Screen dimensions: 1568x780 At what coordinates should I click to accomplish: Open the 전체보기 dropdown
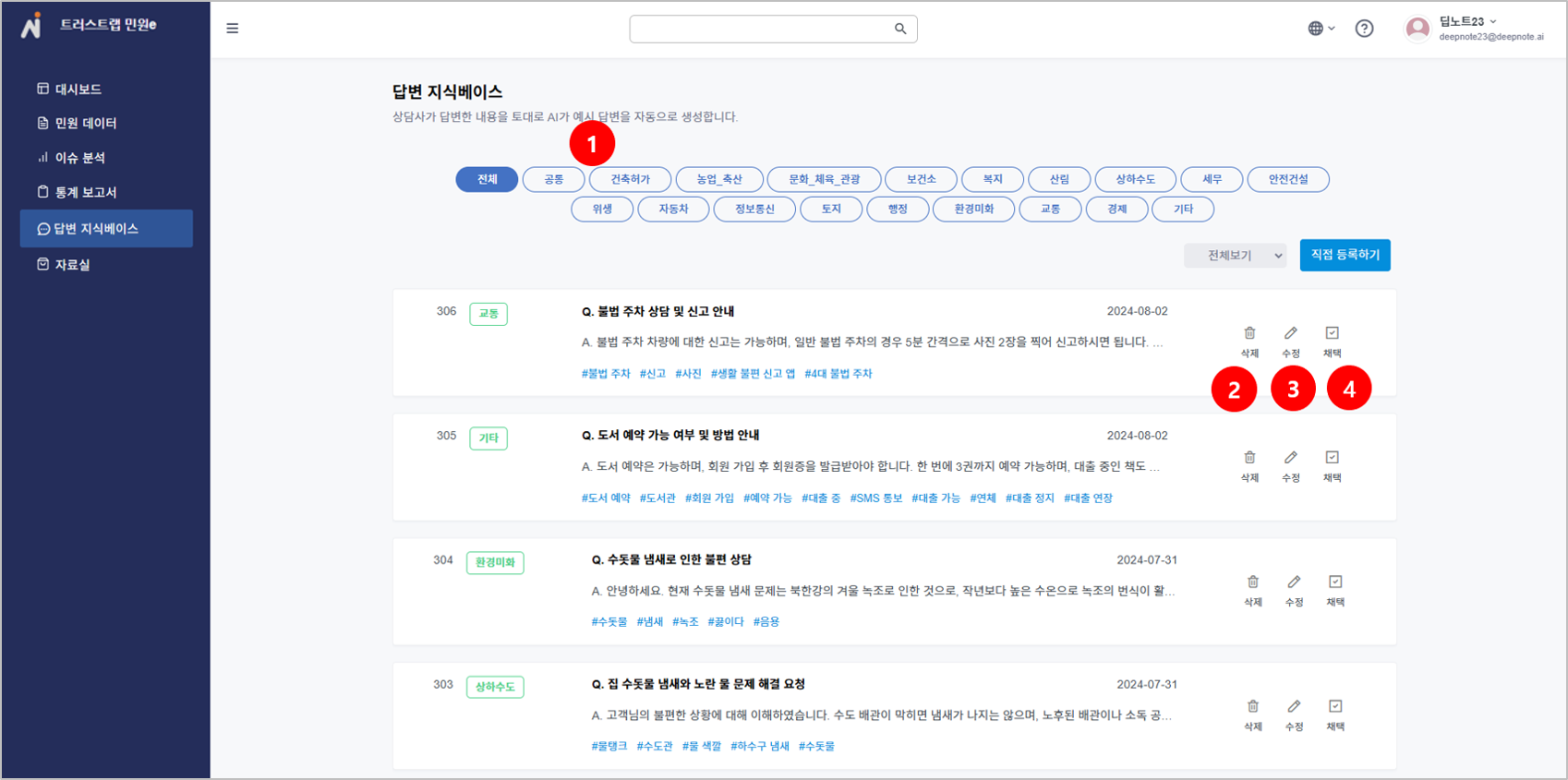coord(1236,256)
